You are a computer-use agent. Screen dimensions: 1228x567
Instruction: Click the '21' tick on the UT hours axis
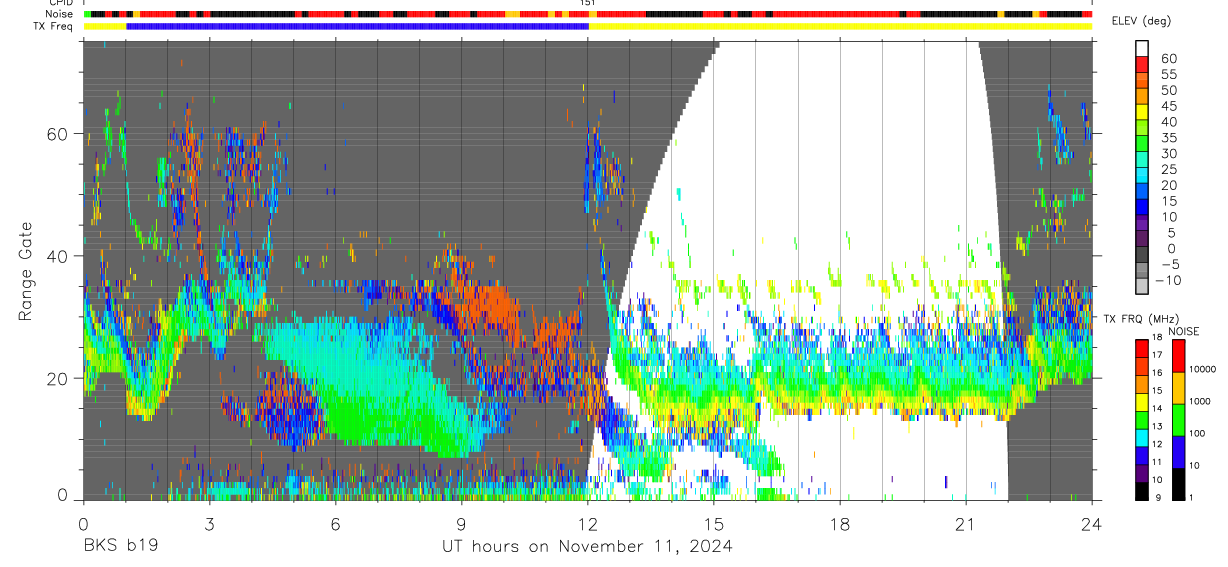coord(966,523)
